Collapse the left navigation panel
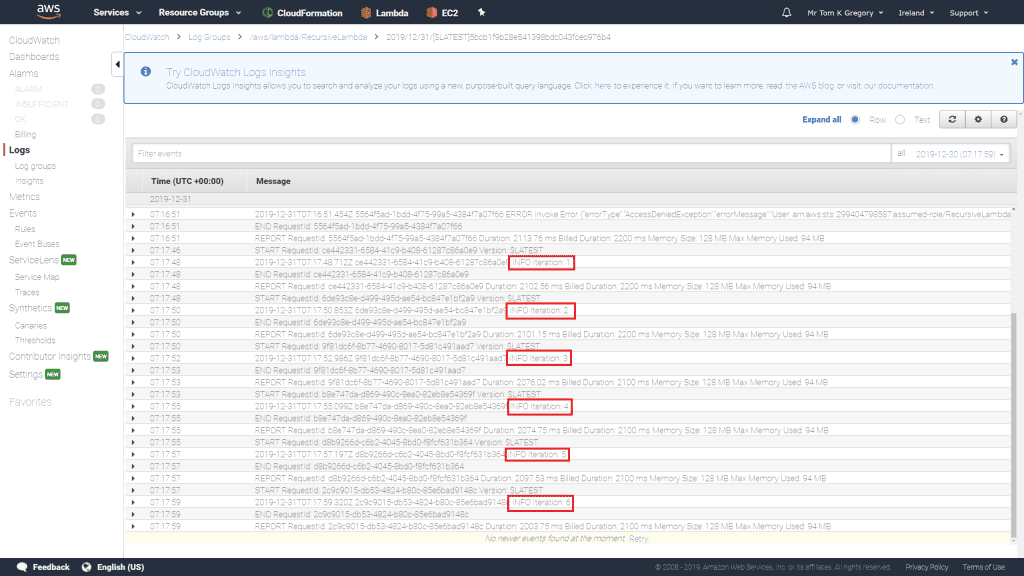Image resolution: width=1024 pixels, height=576 pixels. (x=117, y=65)
